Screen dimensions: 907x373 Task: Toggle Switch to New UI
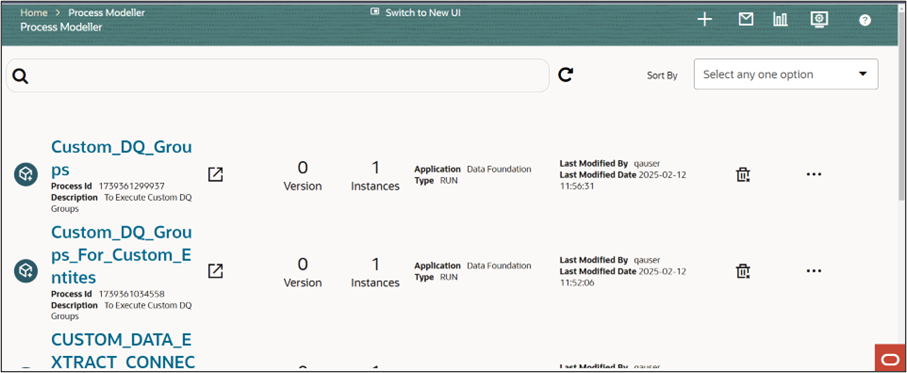click(416, 12)
